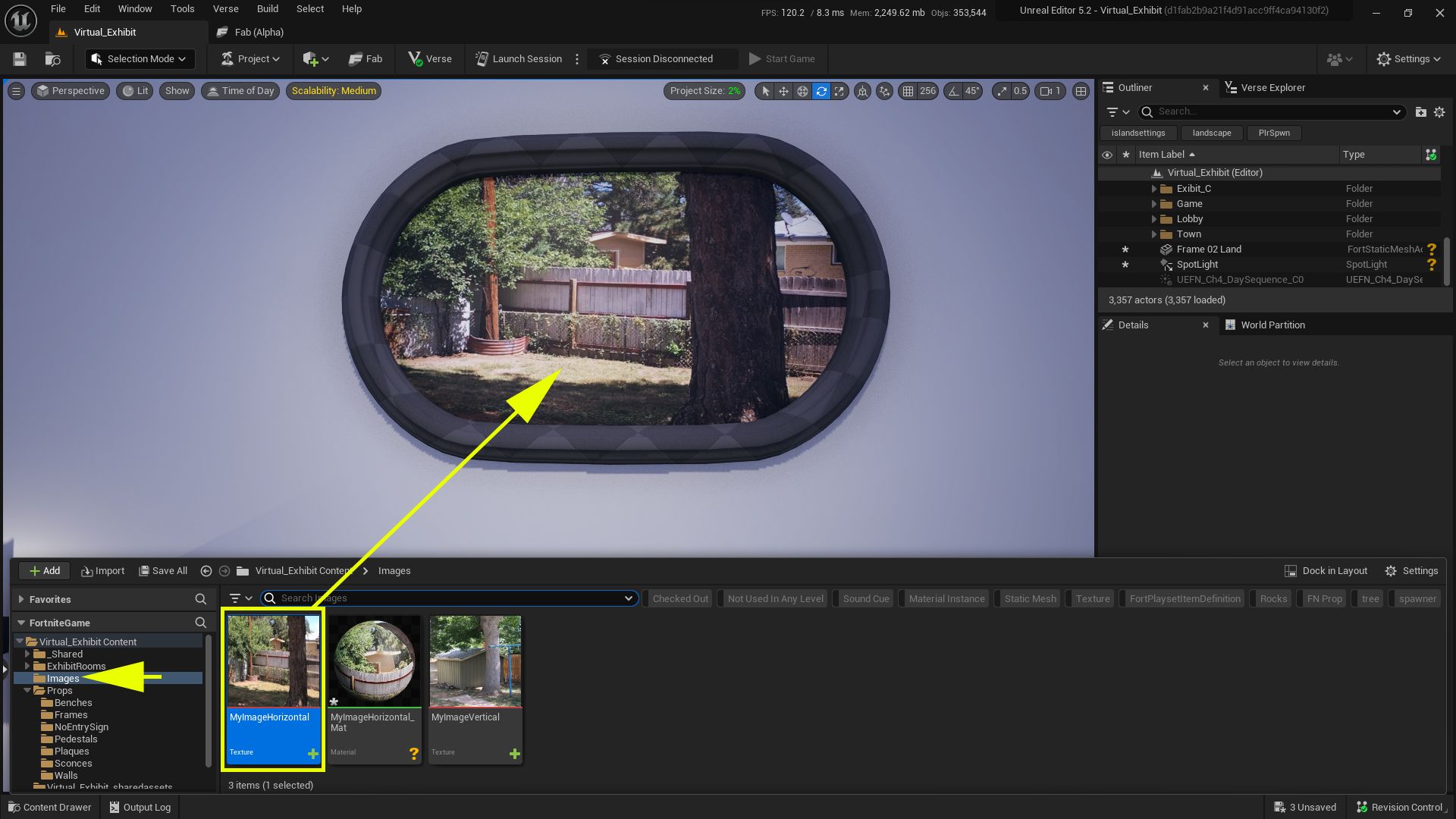The height and width of the screenshot is (819, 1456).
Task: Open rotation snap 45° value
Action: (972, 91)
